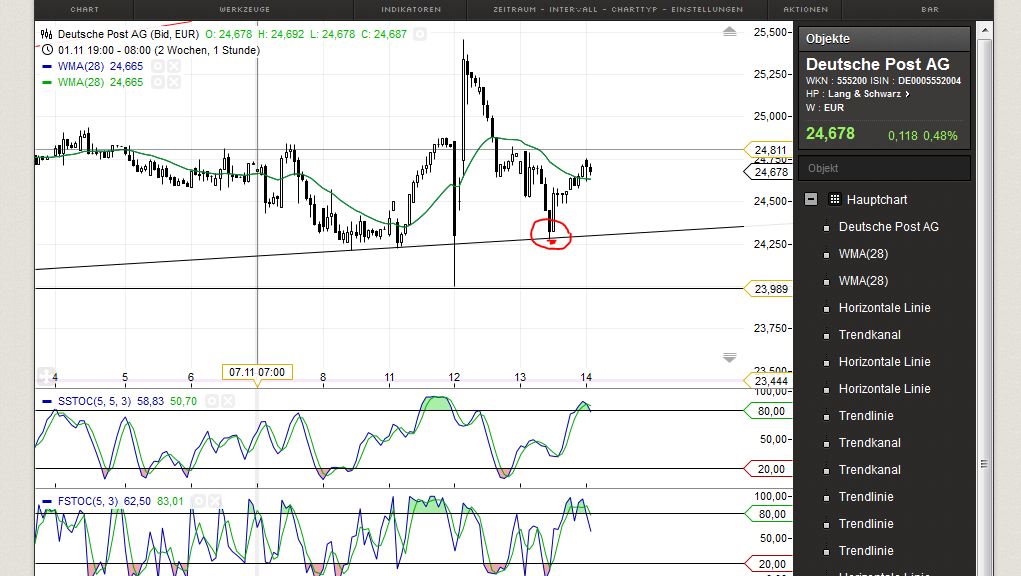
Task: Remove the green WMA(28) indicator
Action: [x=174, y=82]
